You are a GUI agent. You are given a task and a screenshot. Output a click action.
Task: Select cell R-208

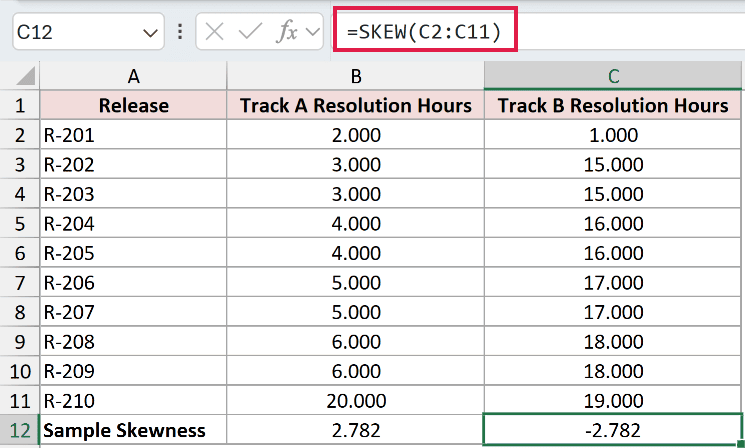133,342
